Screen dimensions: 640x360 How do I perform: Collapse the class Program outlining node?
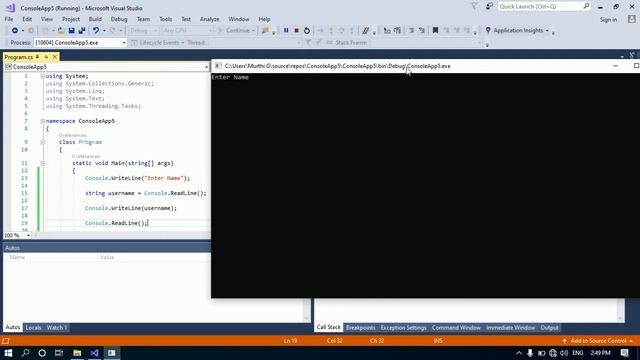click(42, 142)
